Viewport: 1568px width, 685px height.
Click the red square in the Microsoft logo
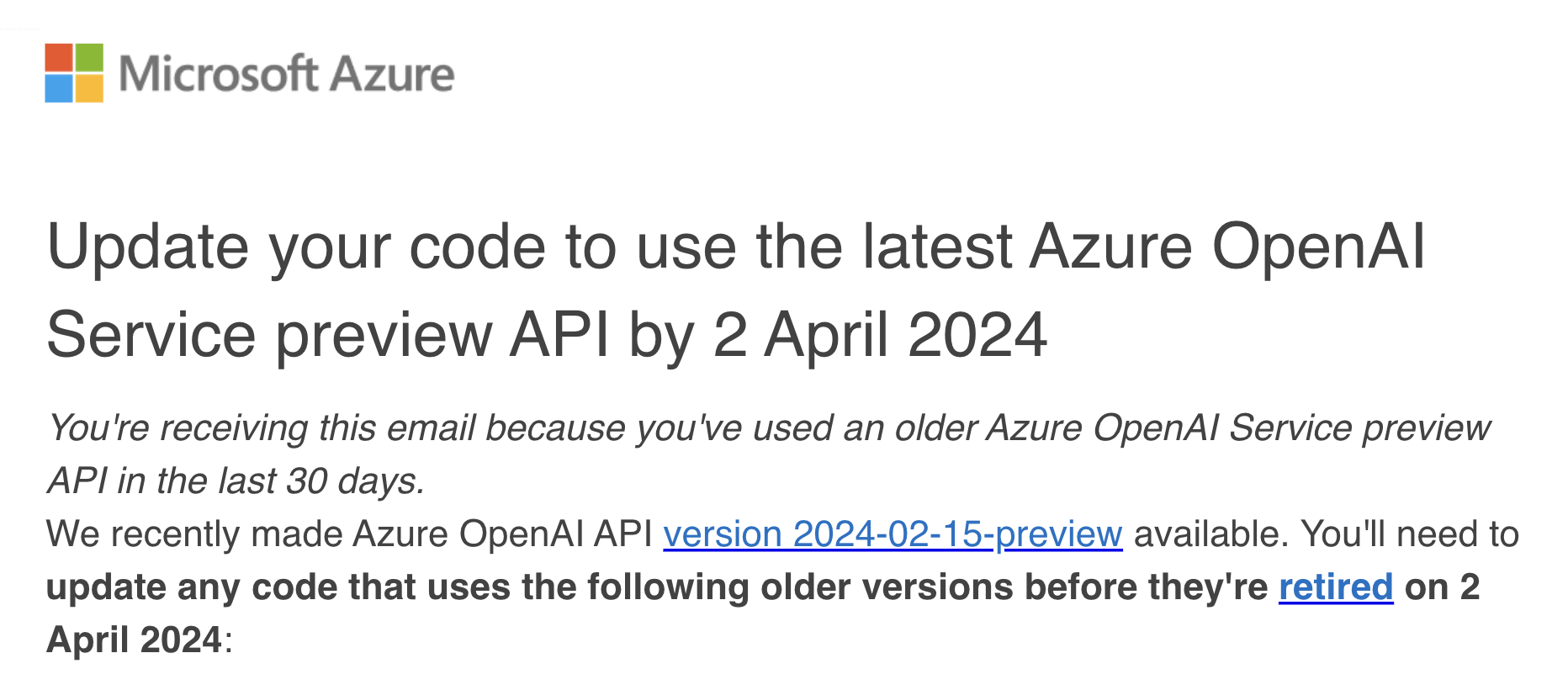(x=59, y=58)
